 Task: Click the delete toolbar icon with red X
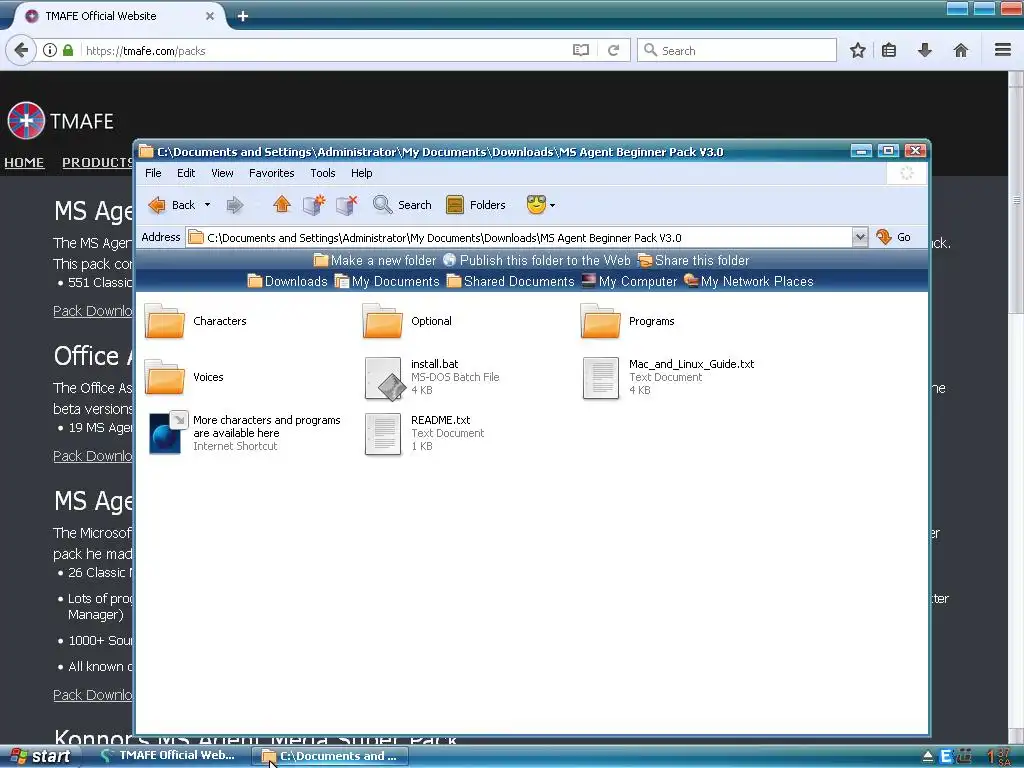point(347,204)
